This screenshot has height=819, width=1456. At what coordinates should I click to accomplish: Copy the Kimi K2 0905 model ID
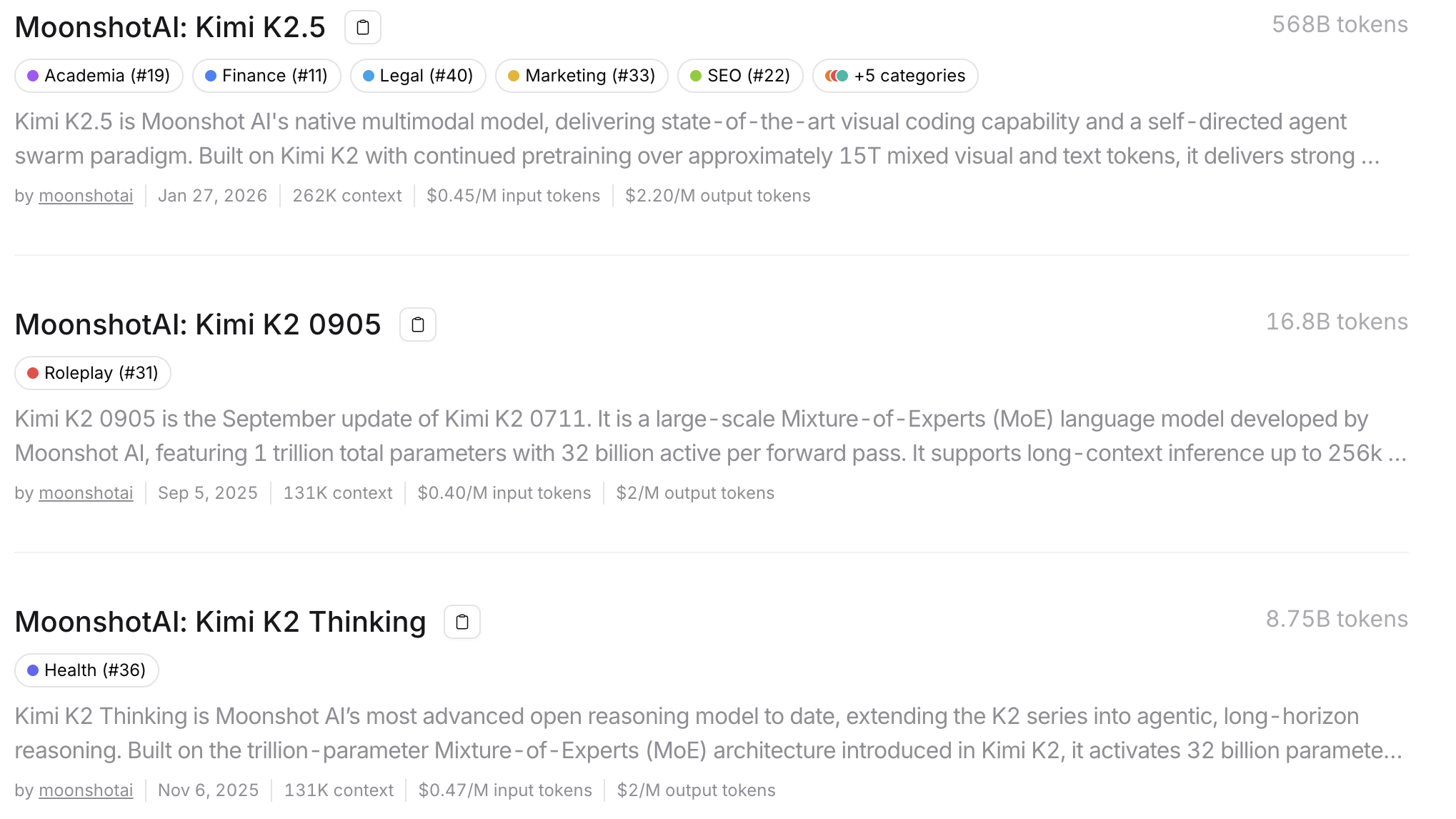pyautogui.click(x=418, y=324)
